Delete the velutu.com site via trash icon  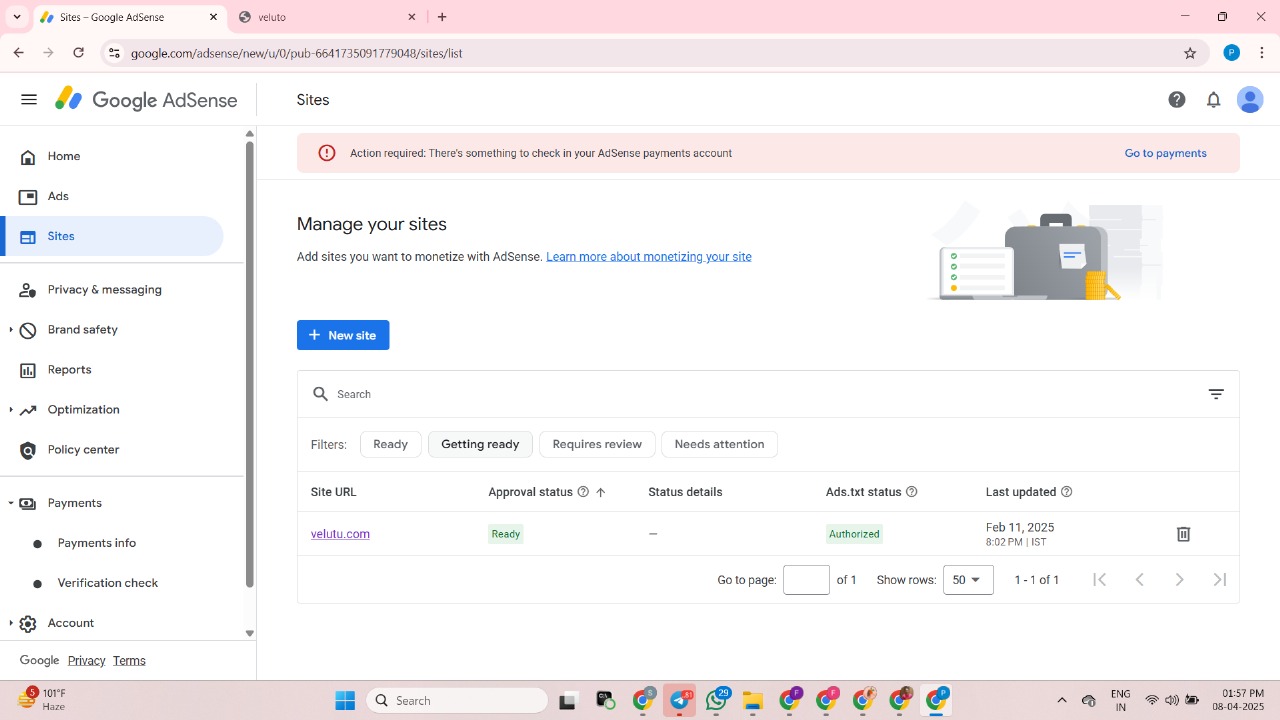1183,534
